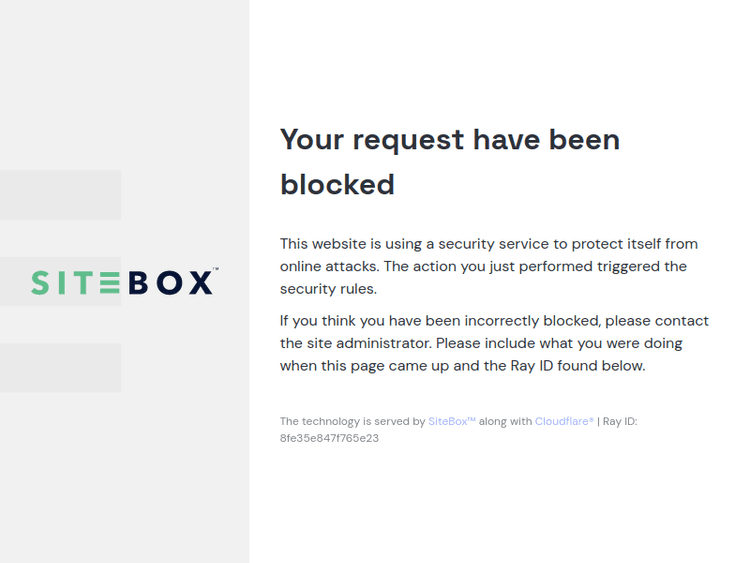
Task: Open the SiteBox™ link
Action: point(452,421)
